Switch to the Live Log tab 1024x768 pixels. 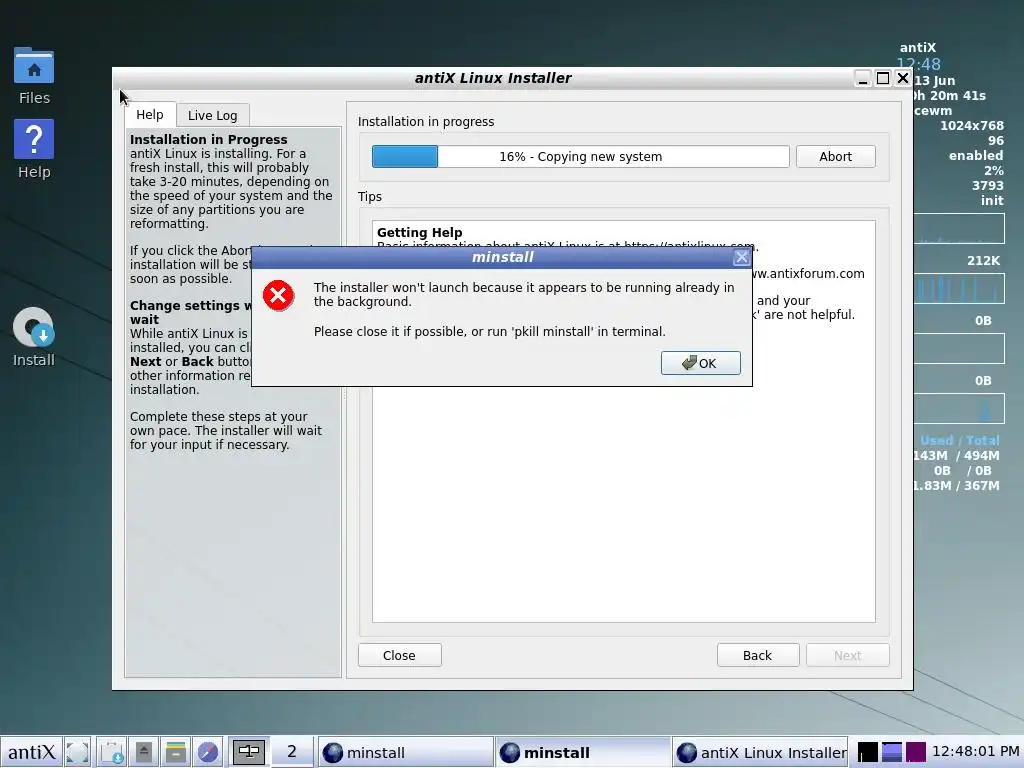[212, 116]
